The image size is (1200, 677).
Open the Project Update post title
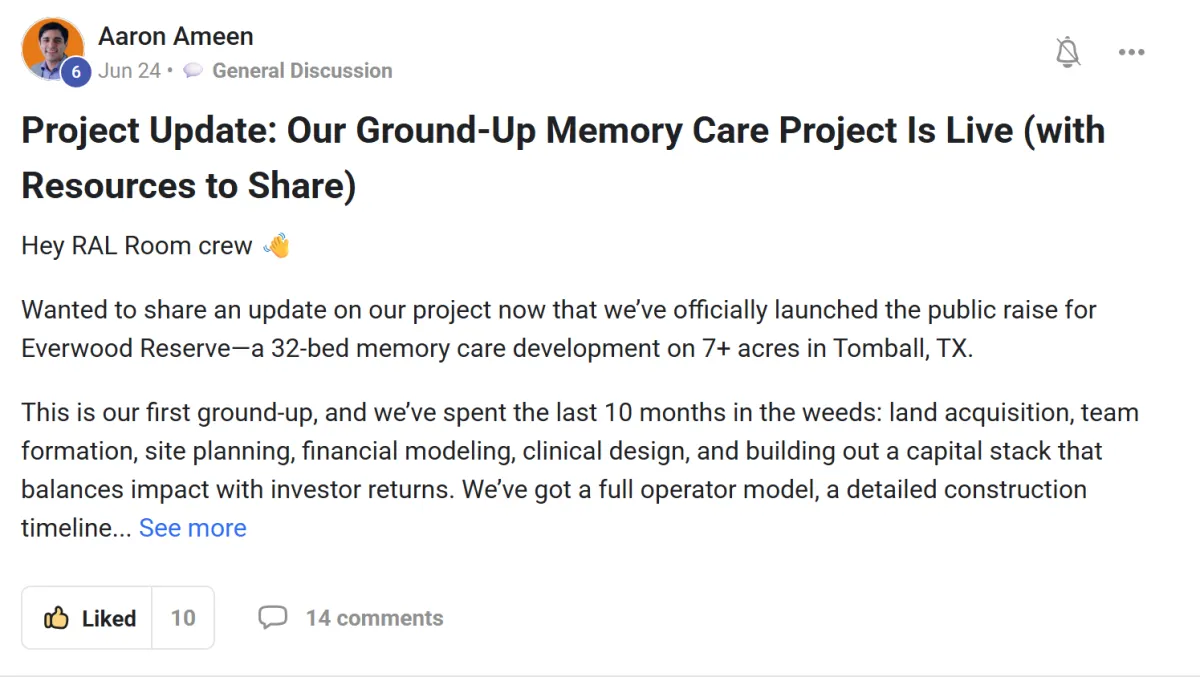pos(563,158)
